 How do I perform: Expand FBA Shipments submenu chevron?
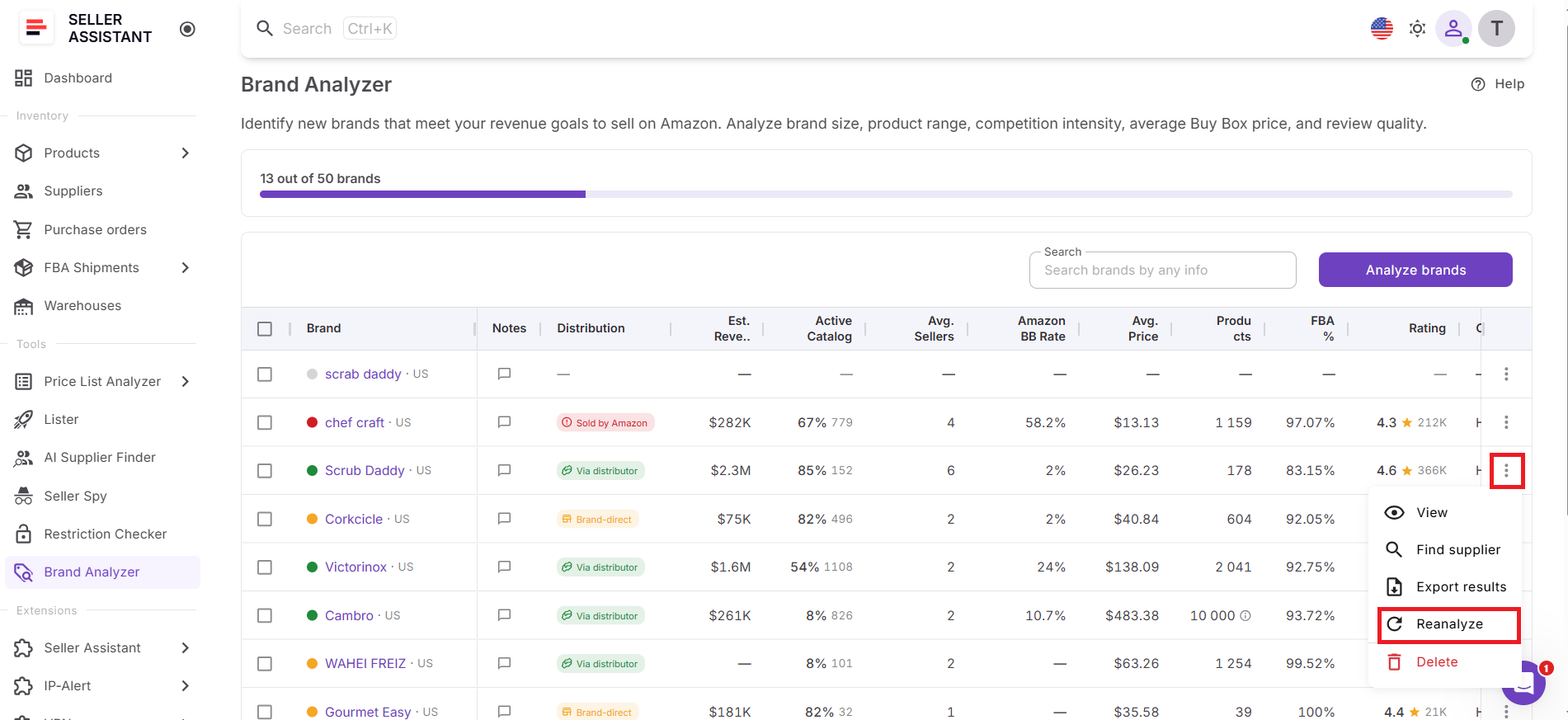[x=185, y=267]
